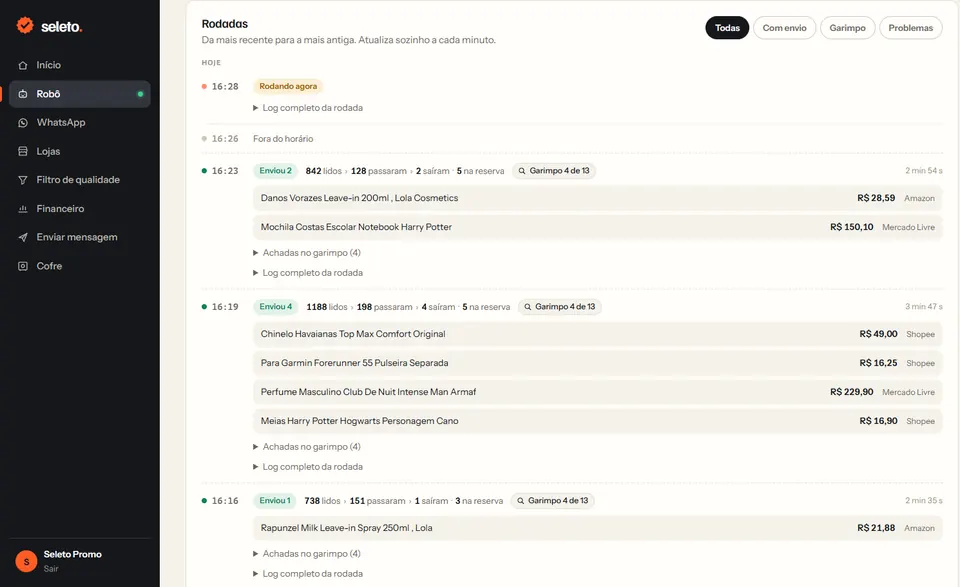Screen dimensions: 960x587
Task: Expand Log completo for 16:23 round
Action: click(x=308, y=273)
